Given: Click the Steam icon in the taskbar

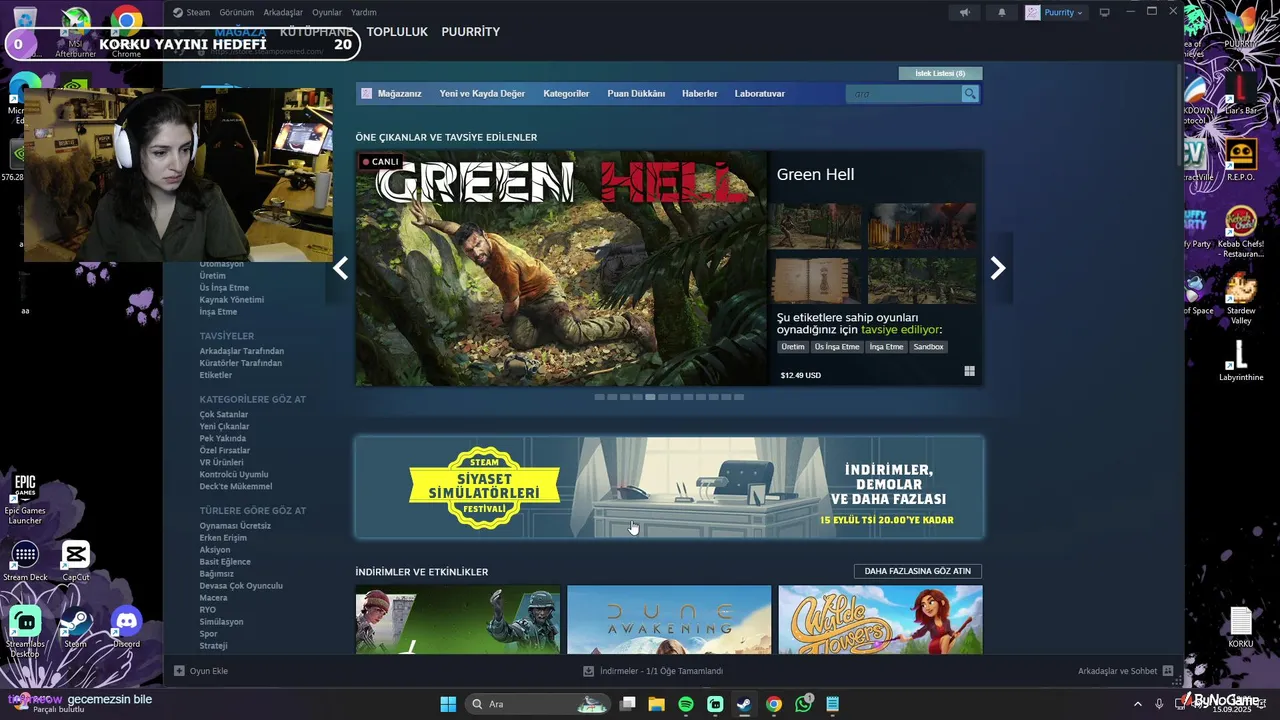Looking at the screenshot, I should coord(744,704).
